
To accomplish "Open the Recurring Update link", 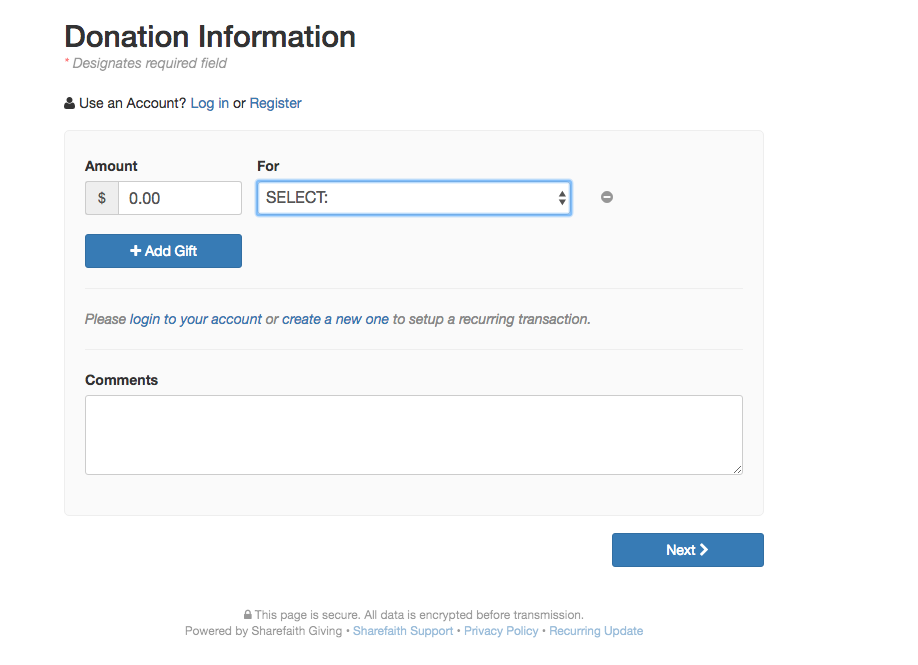I will point(596,631).
